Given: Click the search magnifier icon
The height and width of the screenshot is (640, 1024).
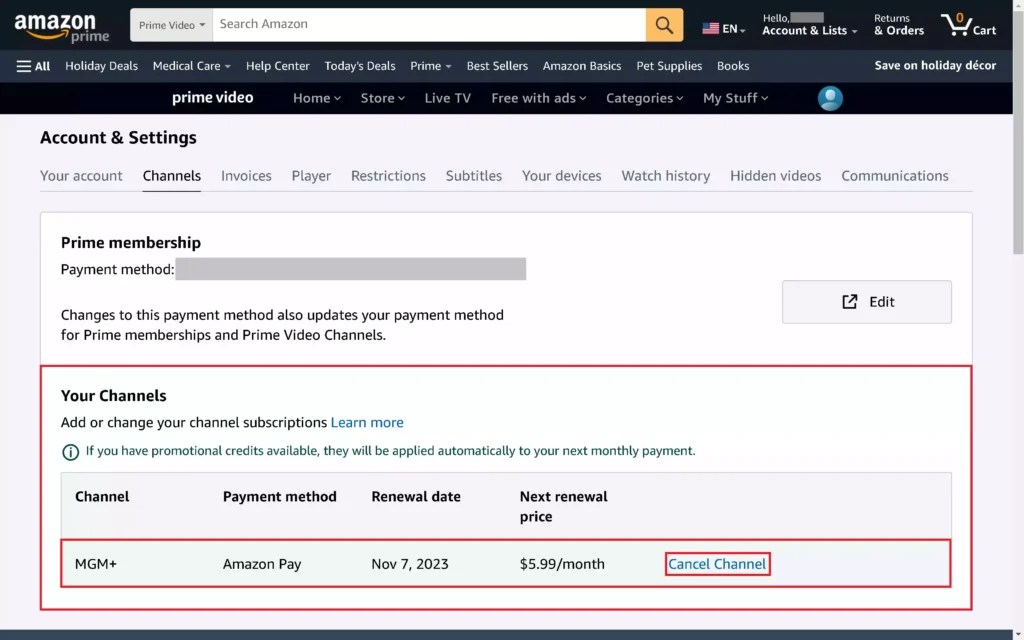Looking at the screenshot, I should (x=664, y=23).
